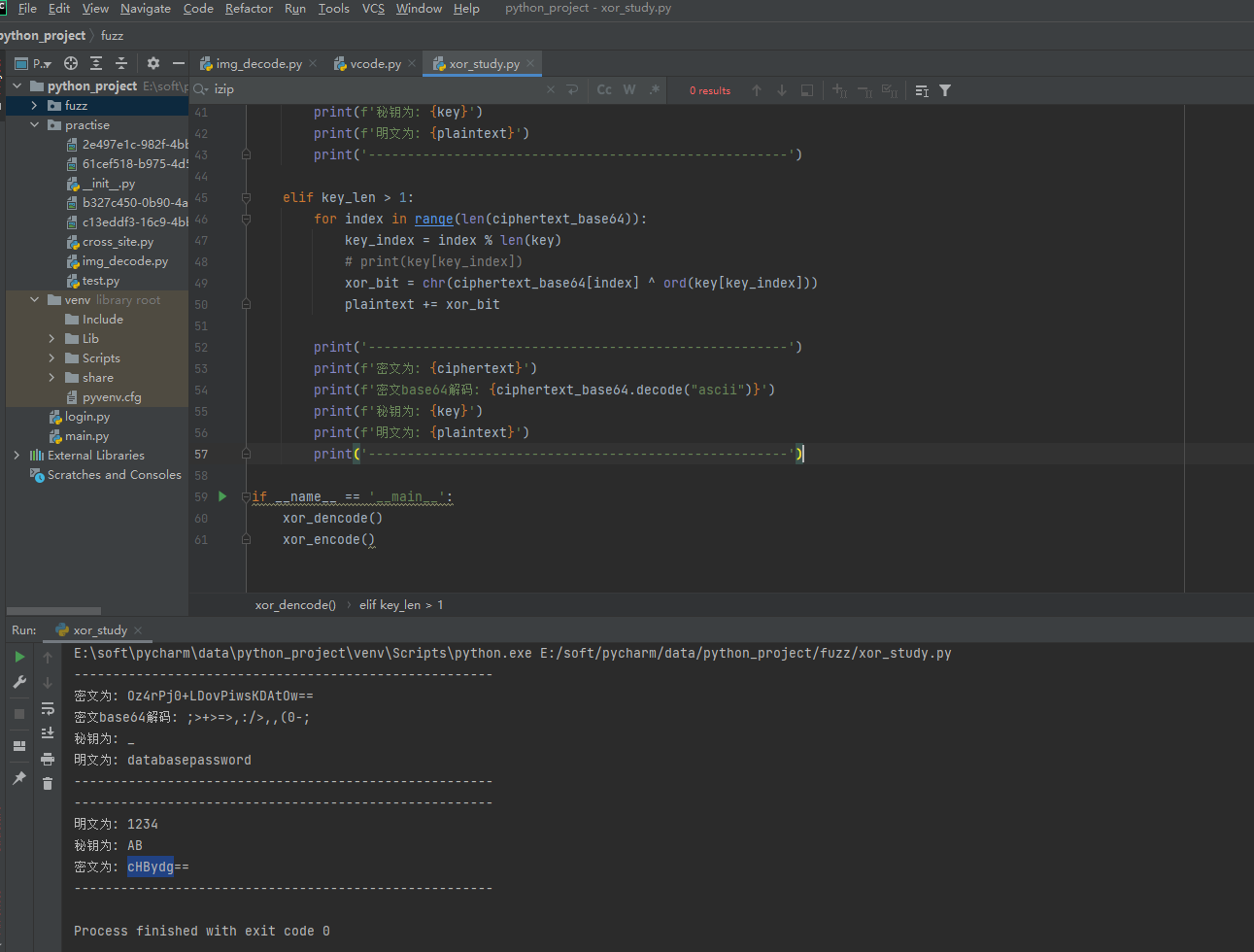Expand the fuzz folder
1254x952 pixels.
[x=34, y=105]
